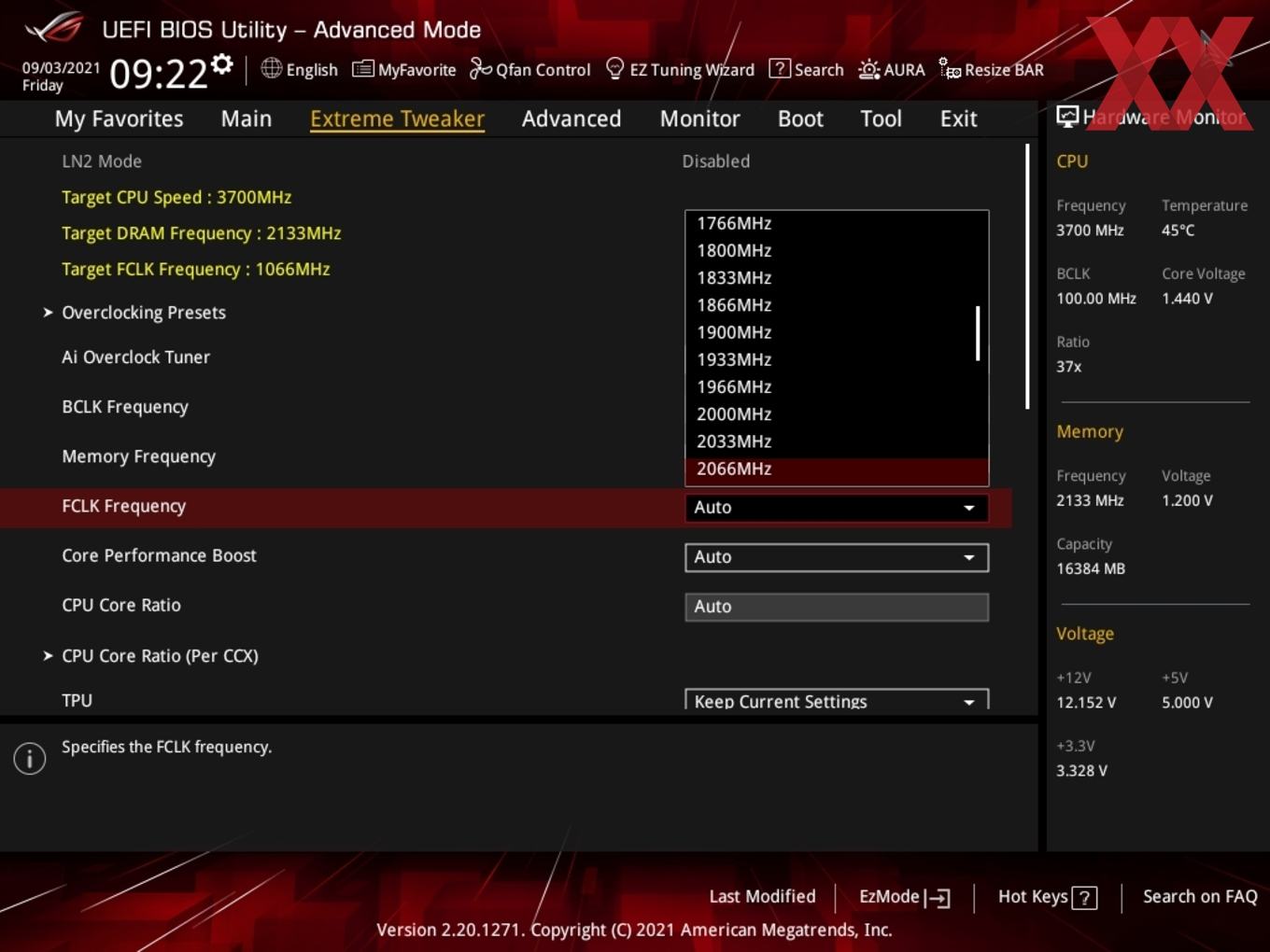Click the 09:22 clock display

[158, 73]
